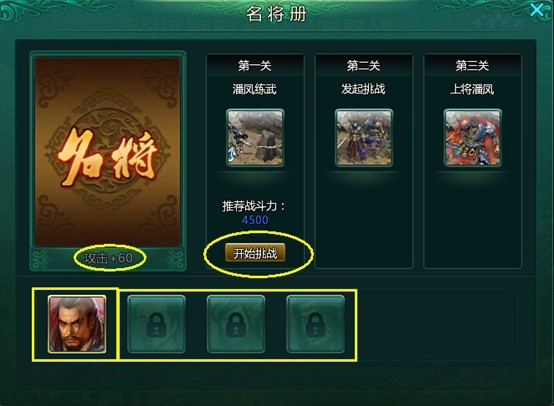Select the 发起挑战 stage thumbnail

click(x=364, y=137)
